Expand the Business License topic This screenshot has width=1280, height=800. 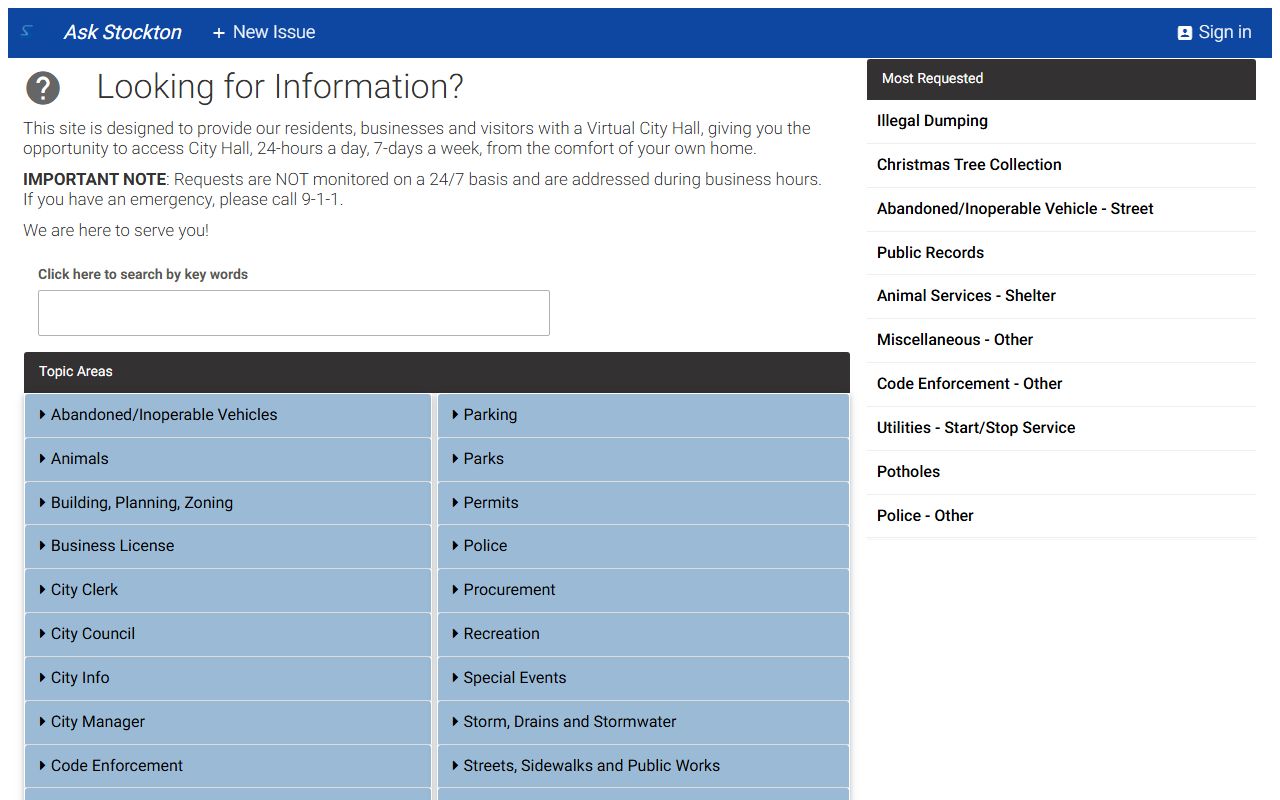pyautogui.click(x=228, y=546)
